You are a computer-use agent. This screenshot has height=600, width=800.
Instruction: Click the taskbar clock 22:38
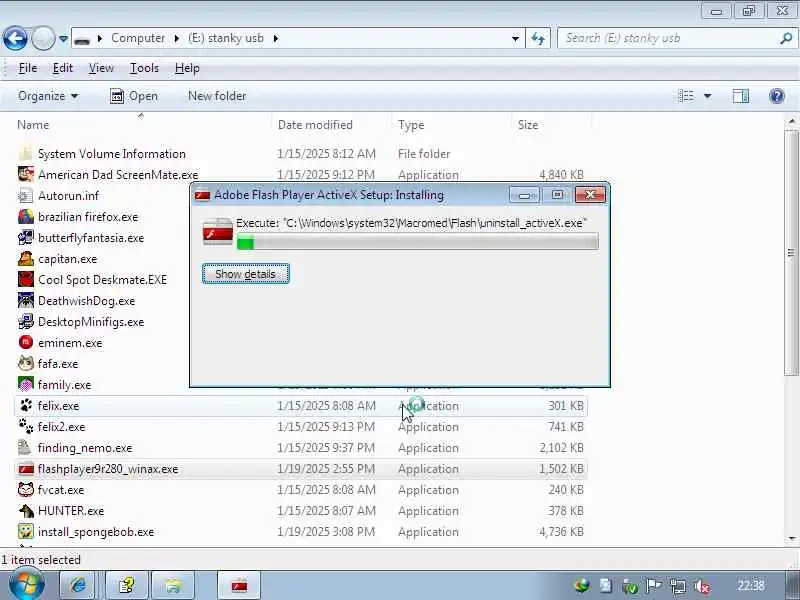[751, 585]
